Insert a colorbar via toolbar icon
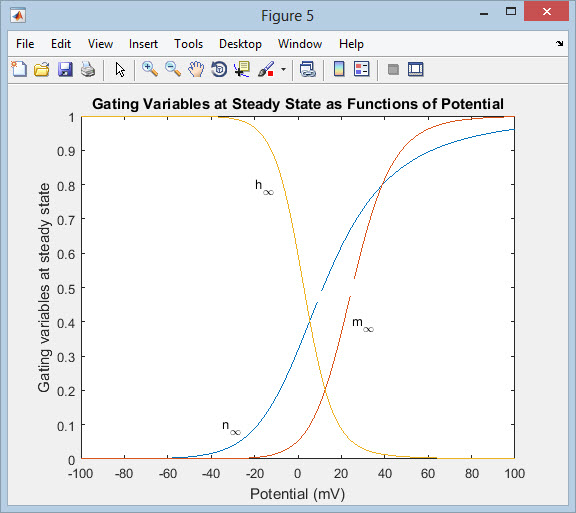The width and height of the screenshot is (576, 513). (x=339, y=69)
